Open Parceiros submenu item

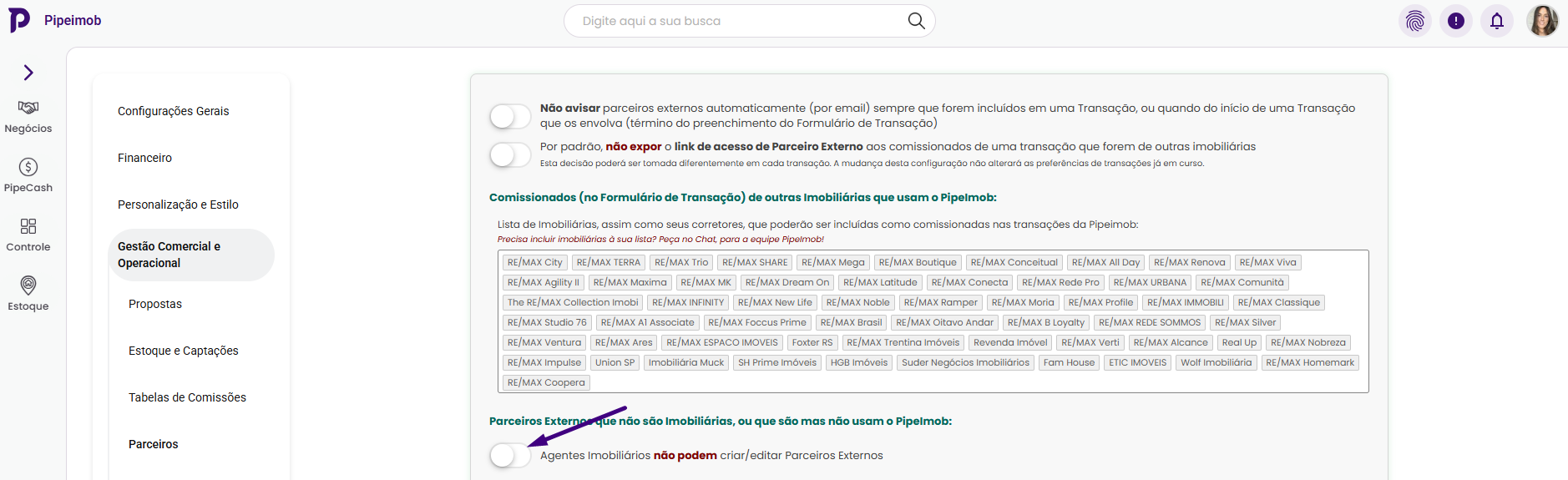pos(154,444)
